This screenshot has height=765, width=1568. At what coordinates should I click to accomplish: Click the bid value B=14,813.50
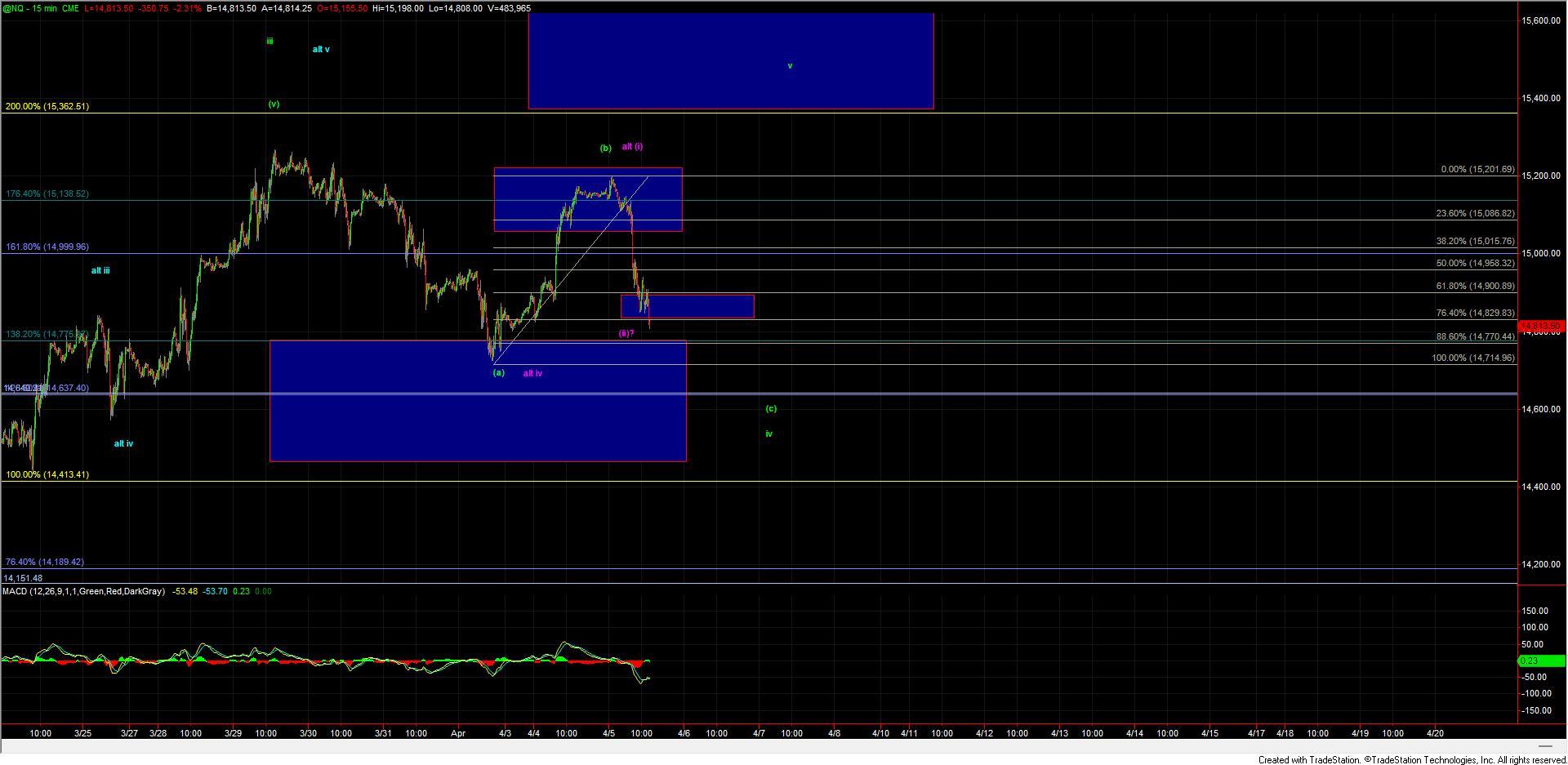[x=230, y=8]
